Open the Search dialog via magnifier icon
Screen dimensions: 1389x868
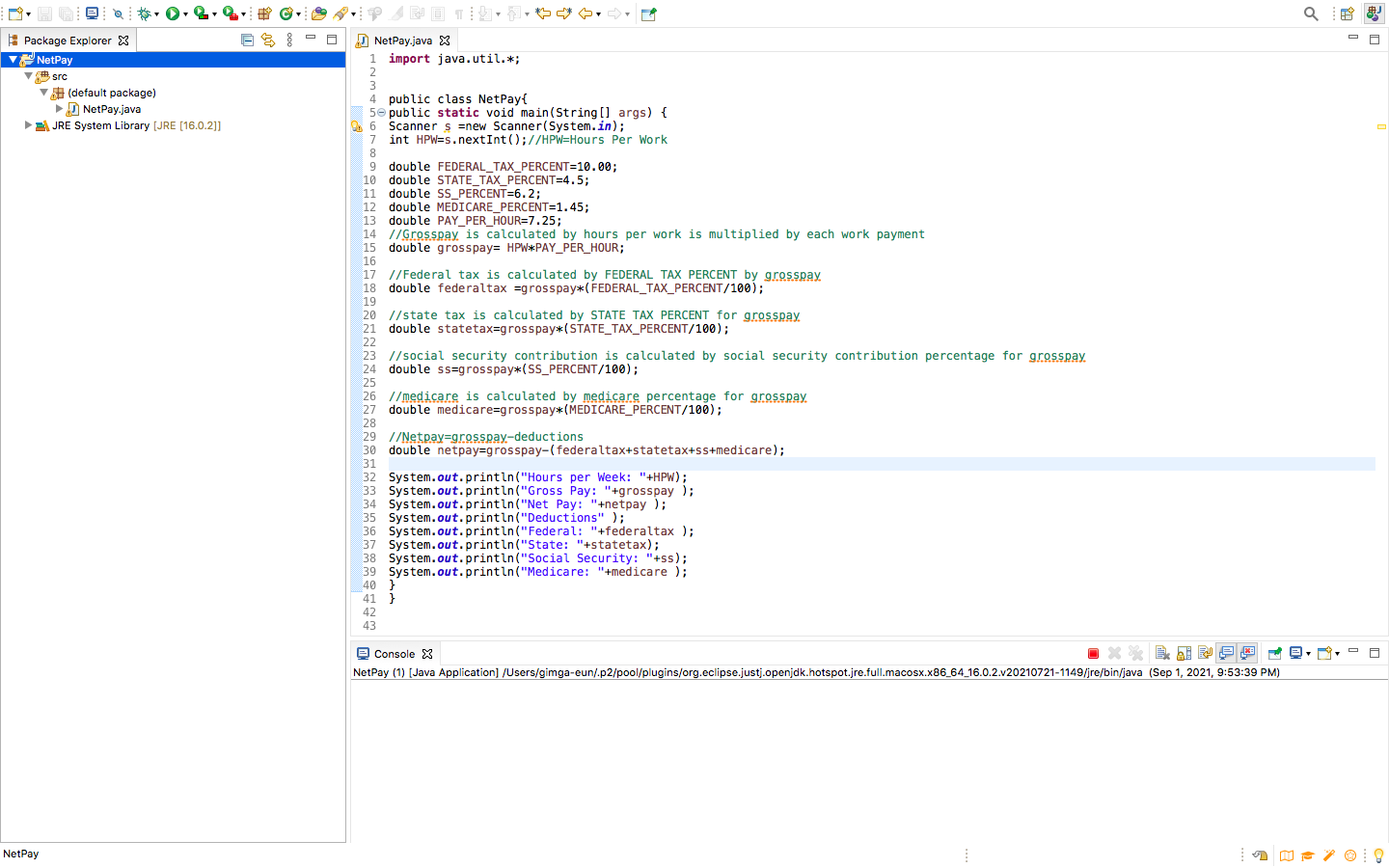click(x=1311, y=14)
